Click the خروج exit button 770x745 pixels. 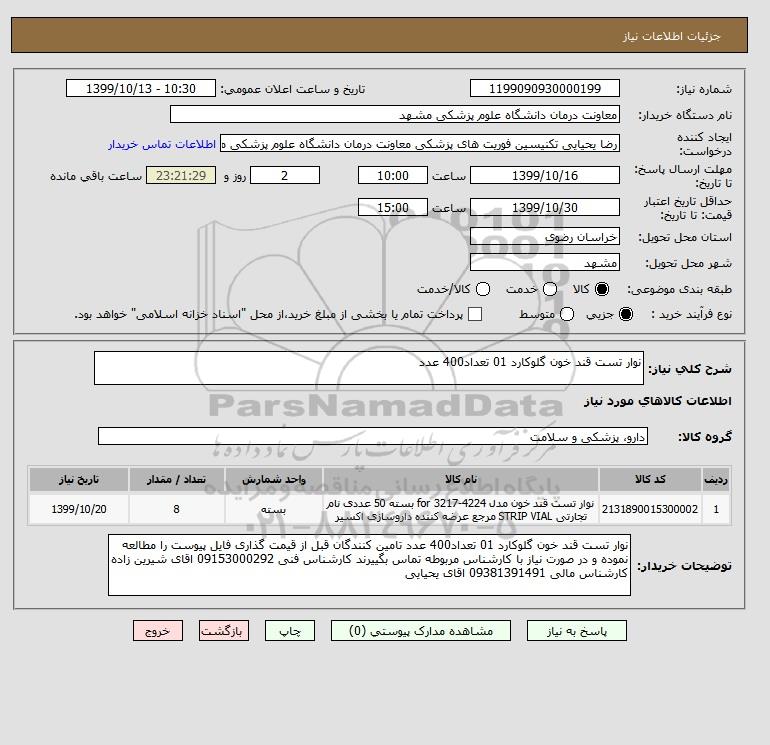(158, 631)
